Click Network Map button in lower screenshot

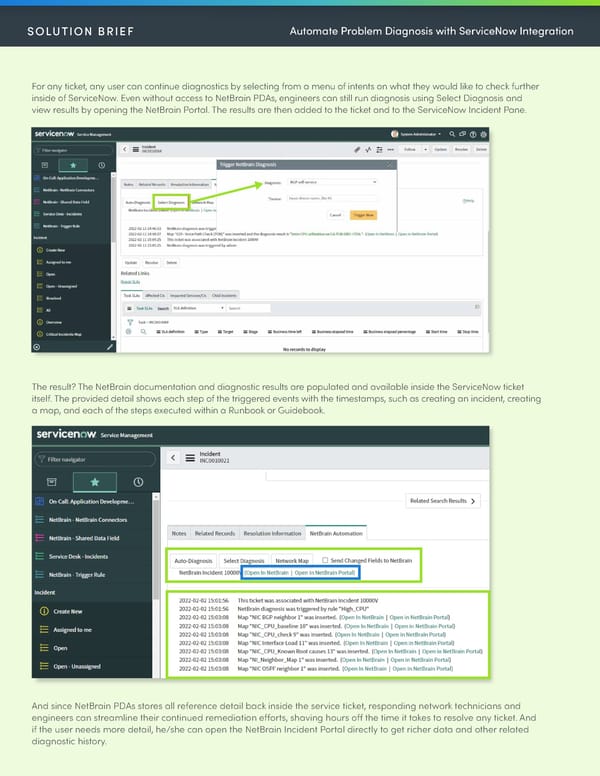point(291,560)
